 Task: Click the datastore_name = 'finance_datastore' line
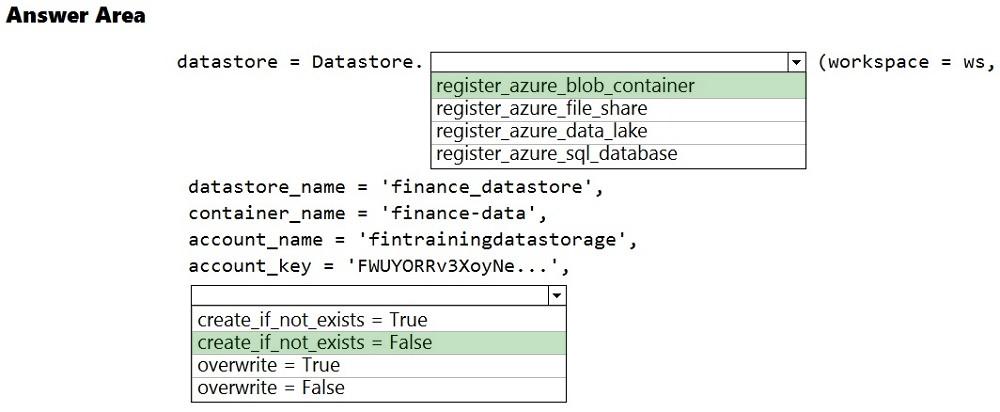point(396,186)
